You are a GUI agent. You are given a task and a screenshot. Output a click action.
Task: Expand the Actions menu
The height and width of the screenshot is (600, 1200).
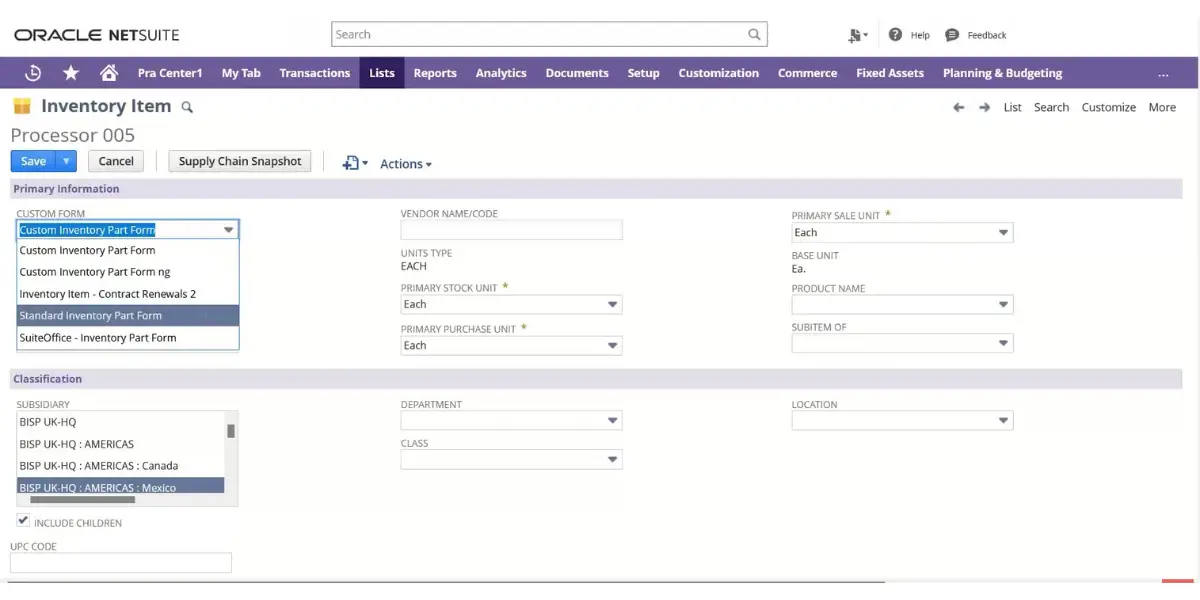tap(406, 164)
